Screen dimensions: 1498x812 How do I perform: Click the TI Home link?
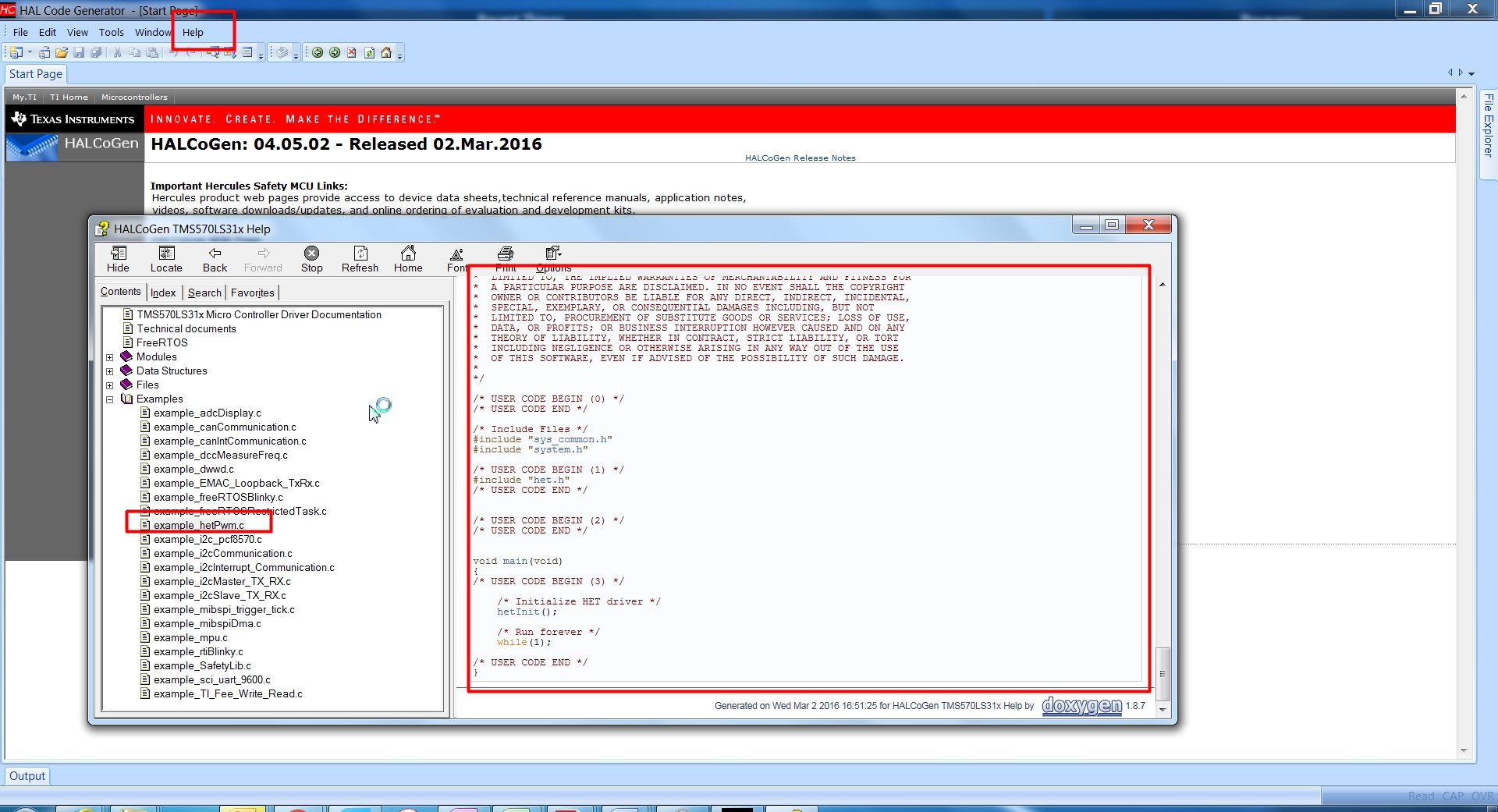point(69,98)
